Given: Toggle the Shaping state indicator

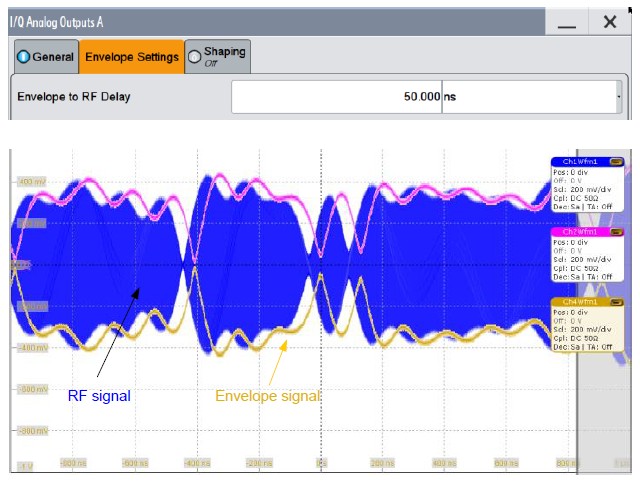Looking at the screenshot, I should coord(194,56).
